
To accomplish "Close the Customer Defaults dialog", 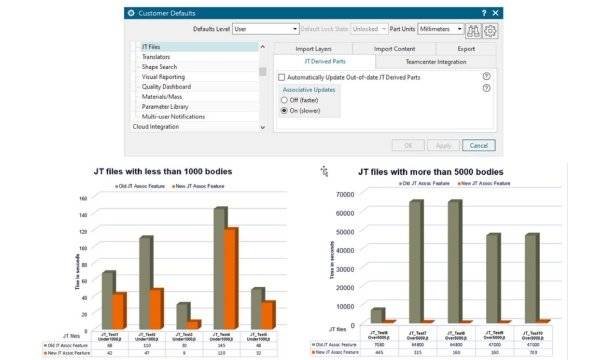I will (x=496, y=13).
